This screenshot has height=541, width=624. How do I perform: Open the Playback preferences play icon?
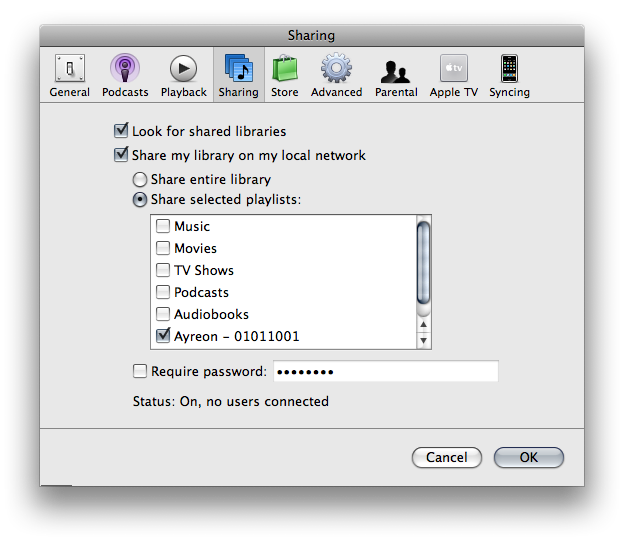[x=183, y=68]
